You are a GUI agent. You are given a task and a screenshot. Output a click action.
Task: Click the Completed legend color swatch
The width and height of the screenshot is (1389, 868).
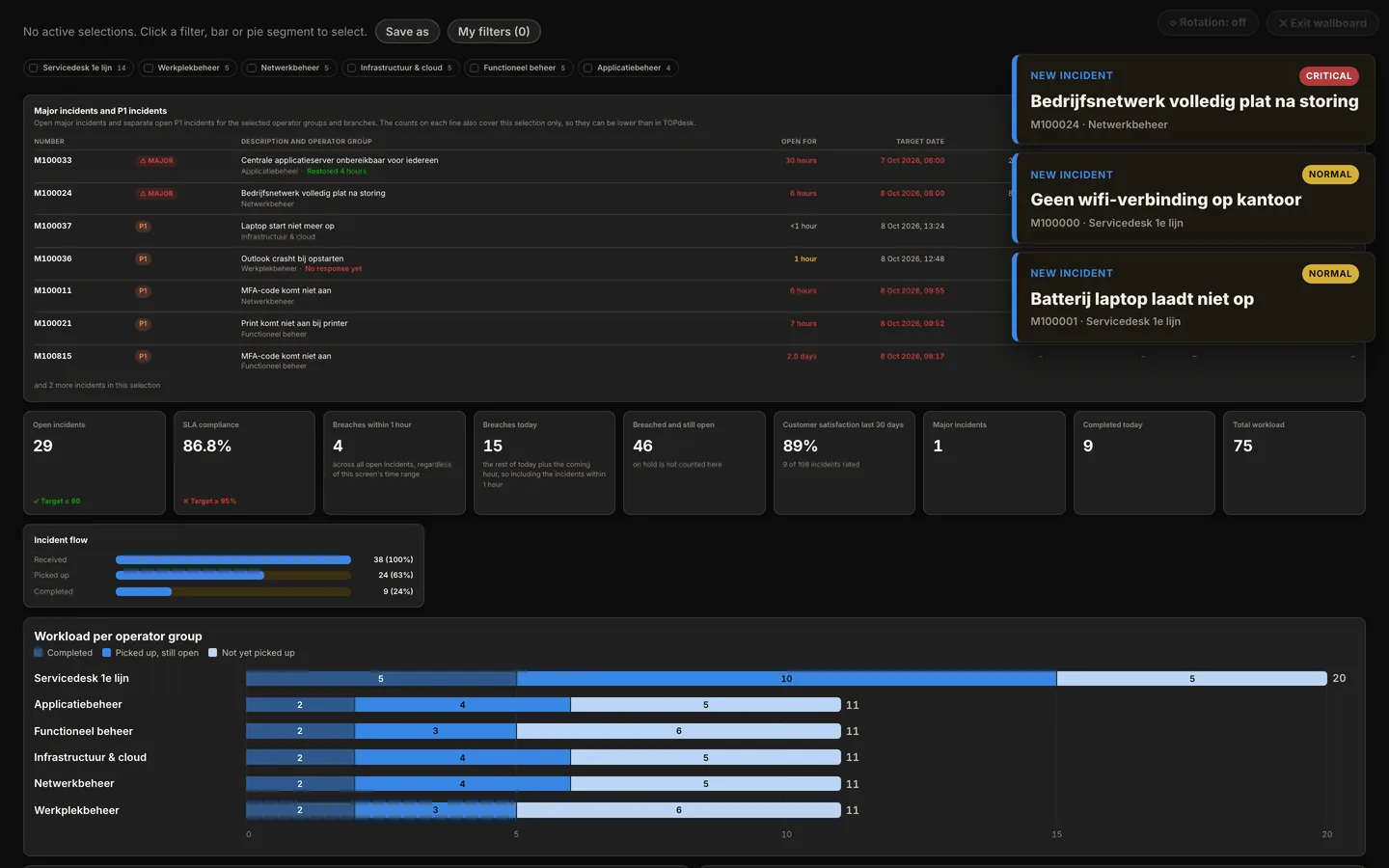tap(39, 653)
